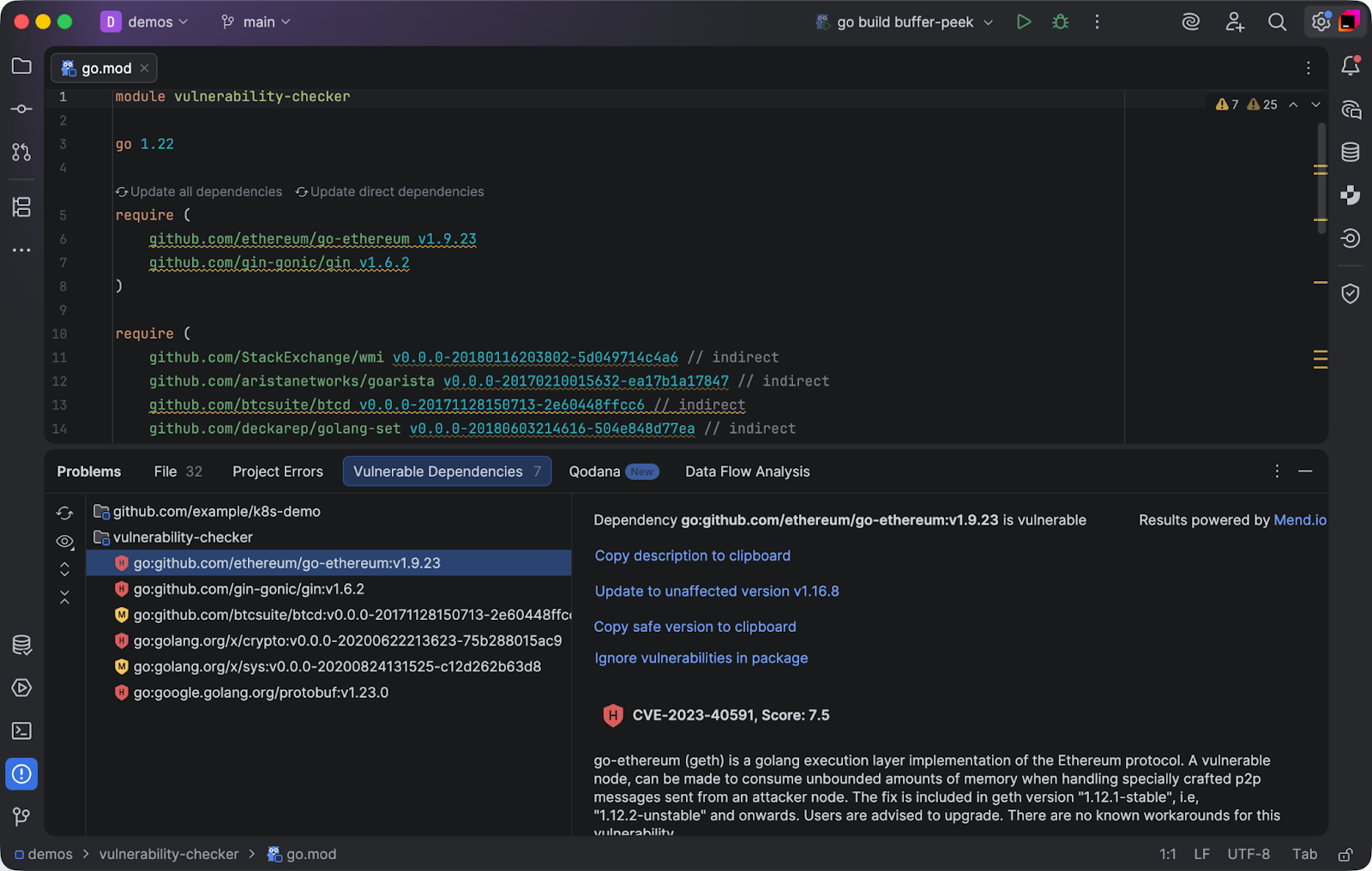
Task: Open Notifications bell icon
Action: [1351, 66]
